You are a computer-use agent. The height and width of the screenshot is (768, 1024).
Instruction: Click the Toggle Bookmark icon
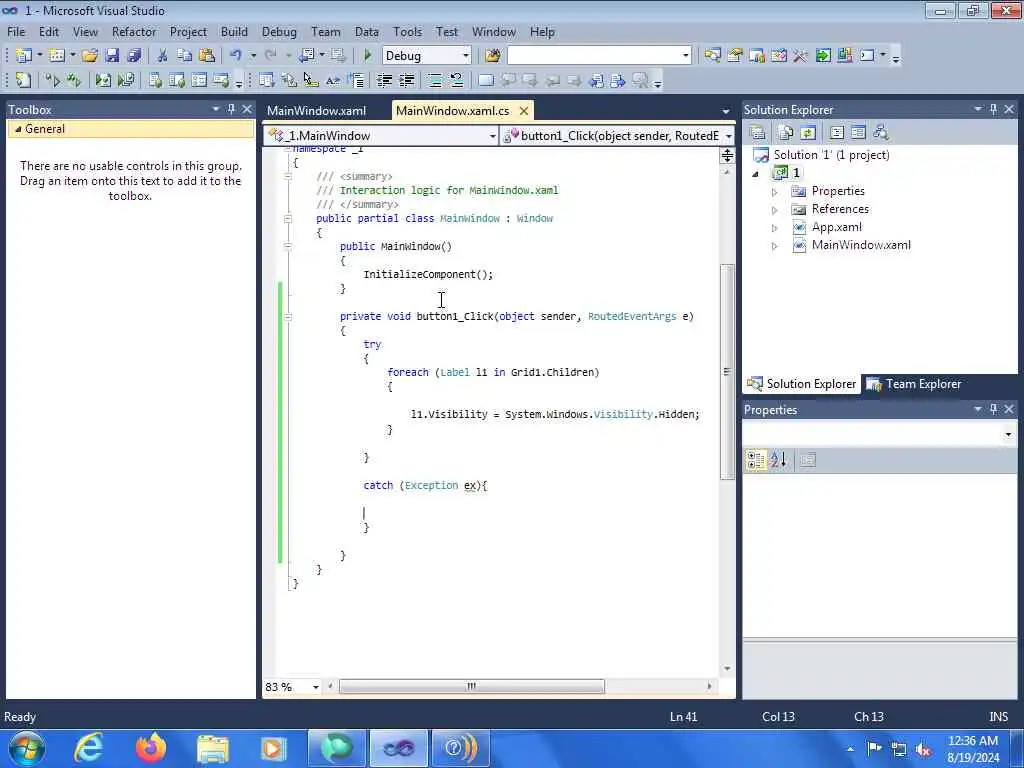point(485,80)
